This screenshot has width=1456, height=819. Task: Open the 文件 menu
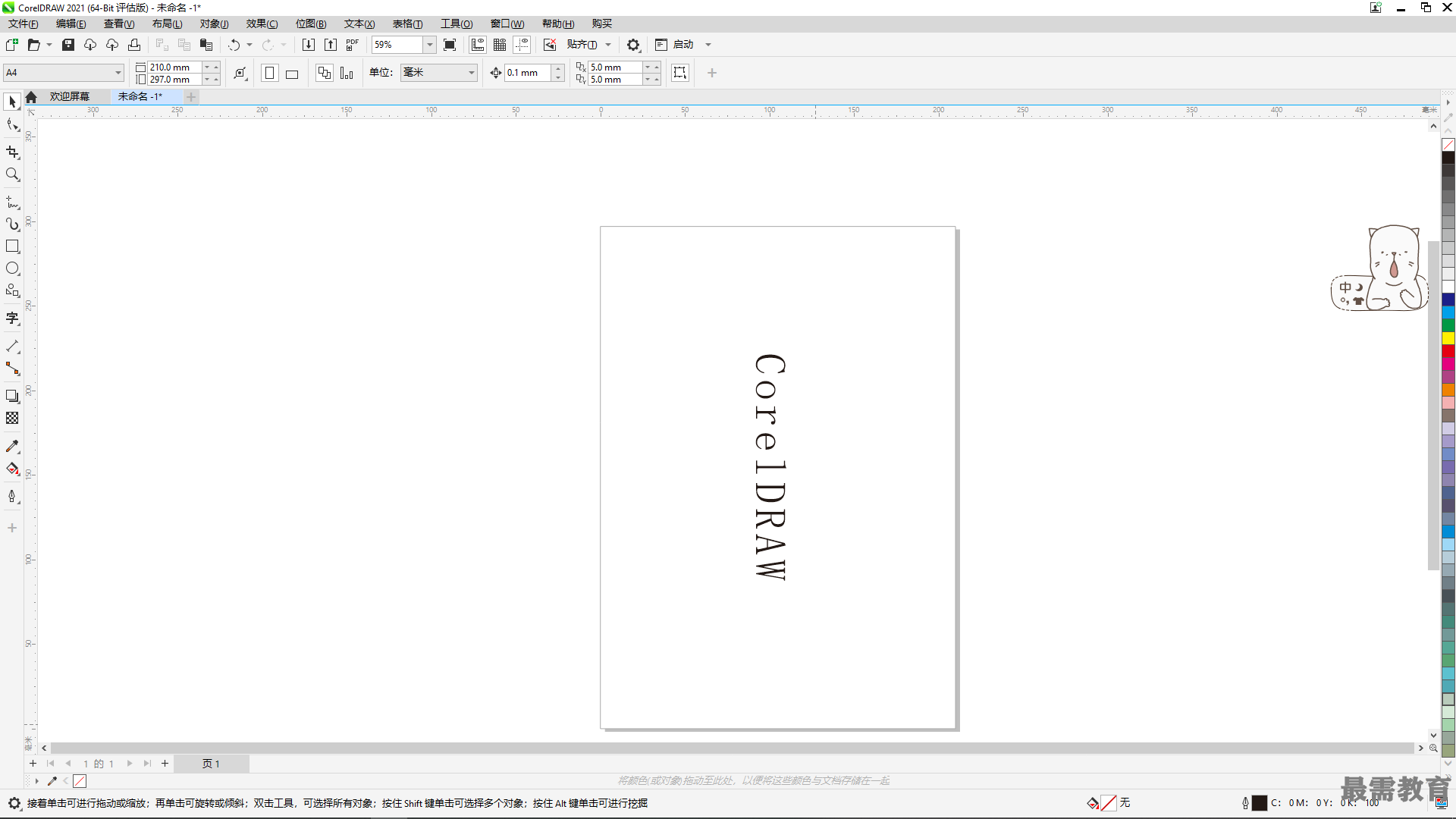tap(23, 24)
